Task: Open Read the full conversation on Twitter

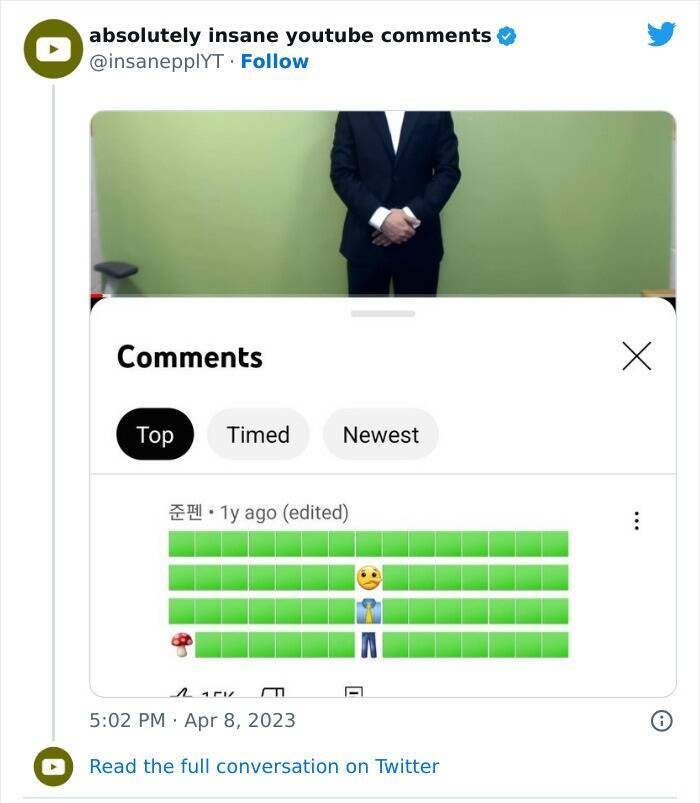Action: point(264,767)
